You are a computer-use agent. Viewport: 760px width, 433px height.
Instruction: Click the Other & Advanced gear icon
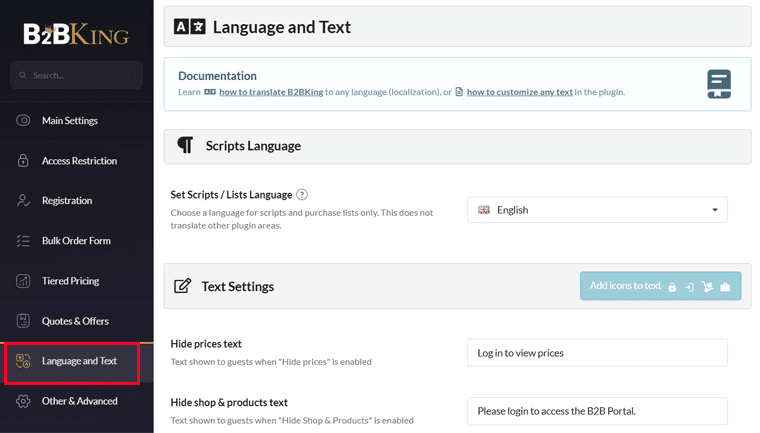click(23, 401)
